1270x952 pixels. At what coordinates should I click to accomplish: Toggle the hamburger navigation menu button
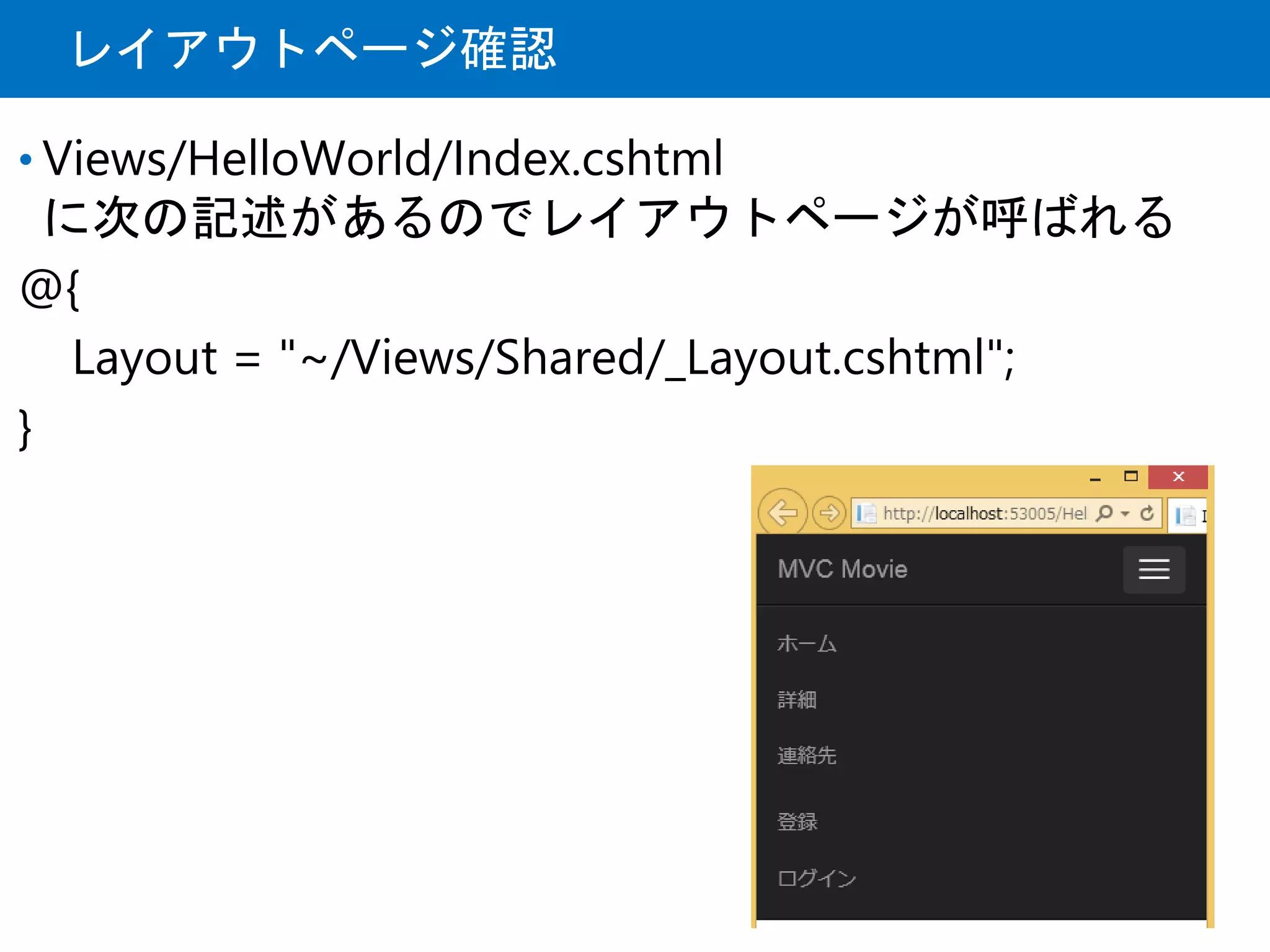pyautogui.click(x=1154, y=569)
